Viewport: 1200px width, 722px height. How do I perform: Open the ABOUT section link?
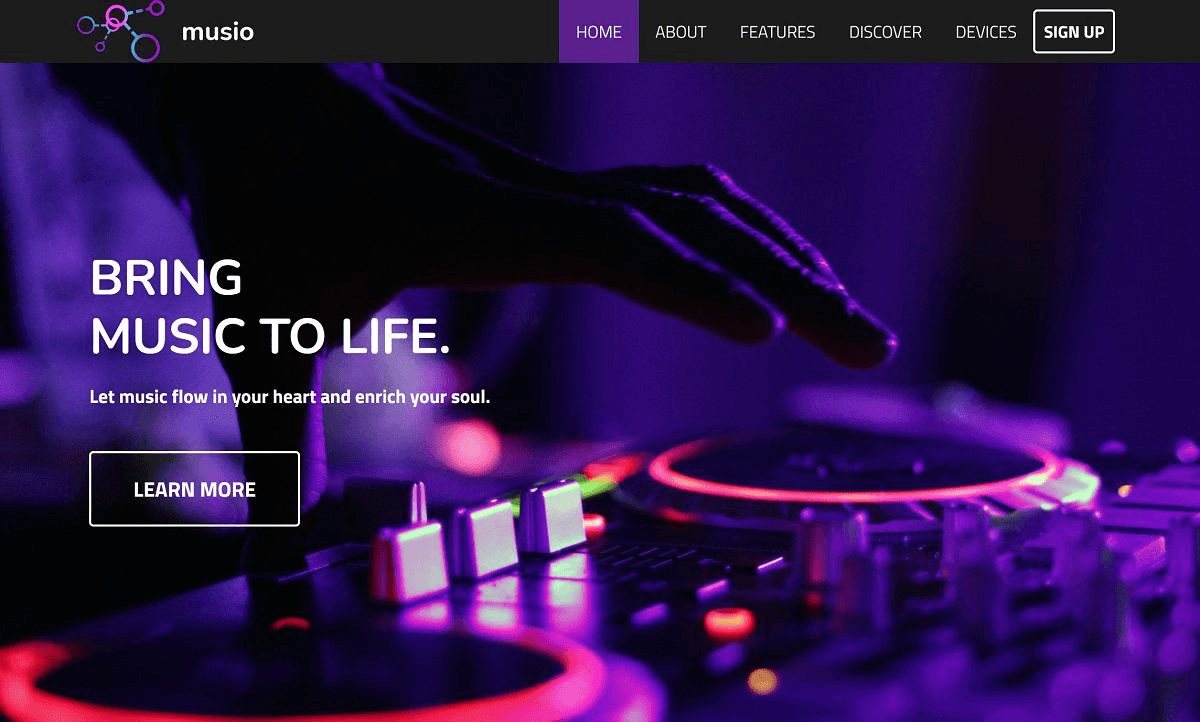coord(681,32)
